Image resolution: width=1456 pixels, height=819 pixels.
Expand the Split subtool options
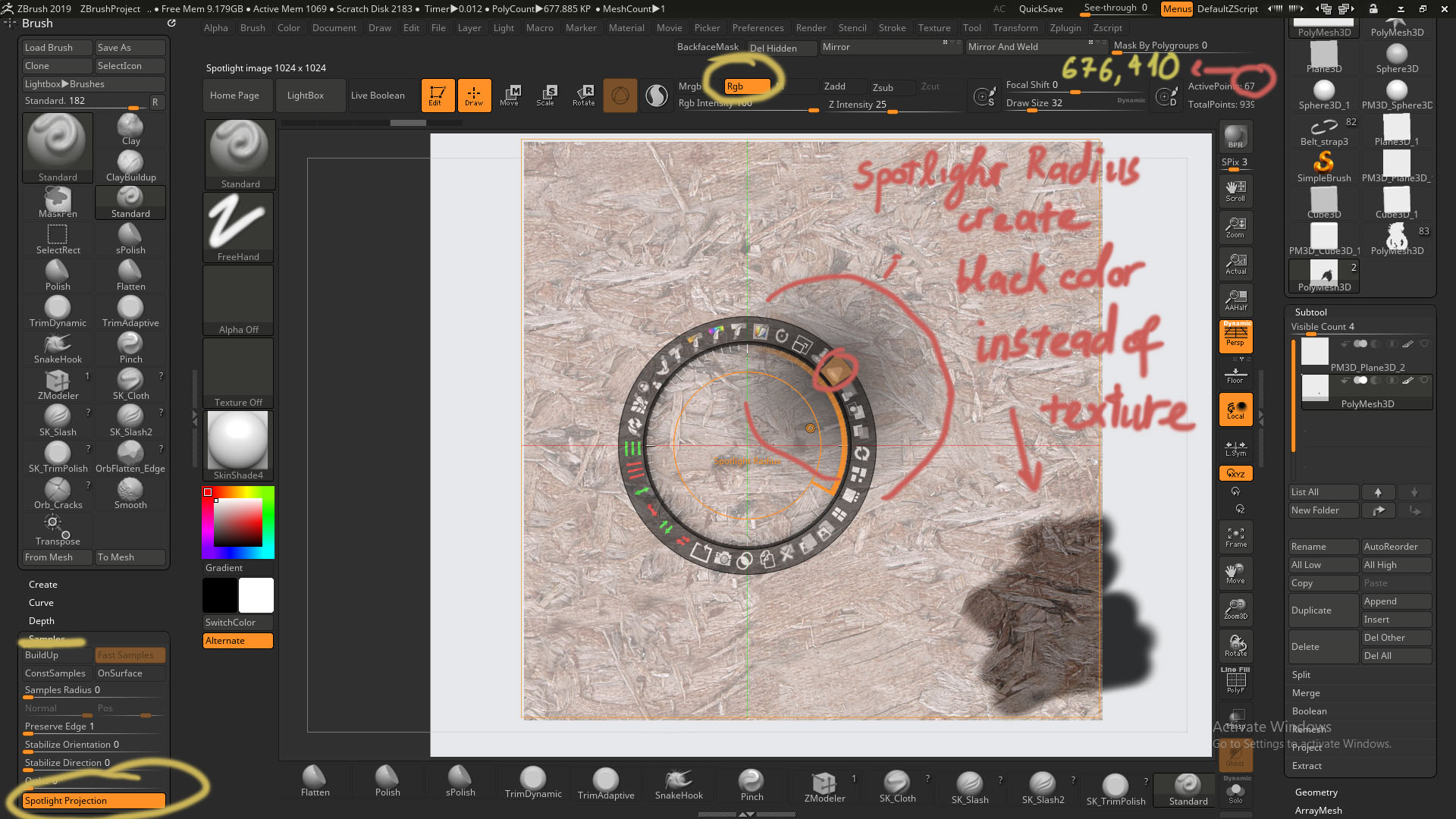coord(1301,675)
